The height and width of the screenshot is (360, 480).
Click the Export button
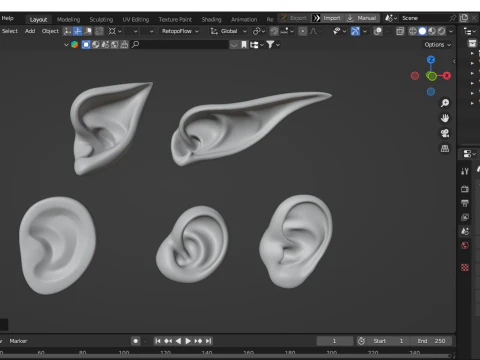click(294, 18)
